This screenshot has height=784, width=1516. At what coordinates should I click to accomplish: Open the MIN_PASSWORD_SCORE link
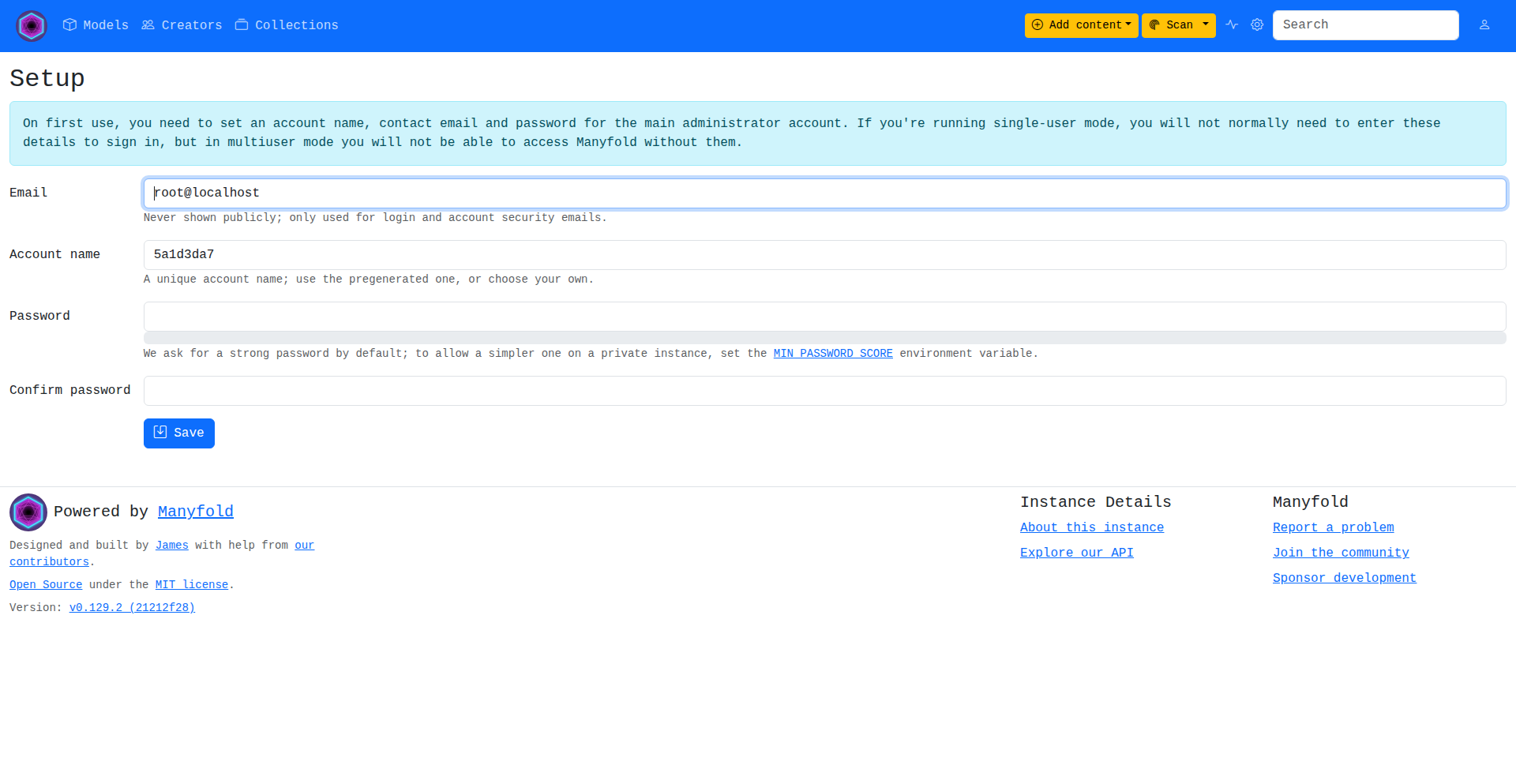pyautogui.click(x=833, y=354)
